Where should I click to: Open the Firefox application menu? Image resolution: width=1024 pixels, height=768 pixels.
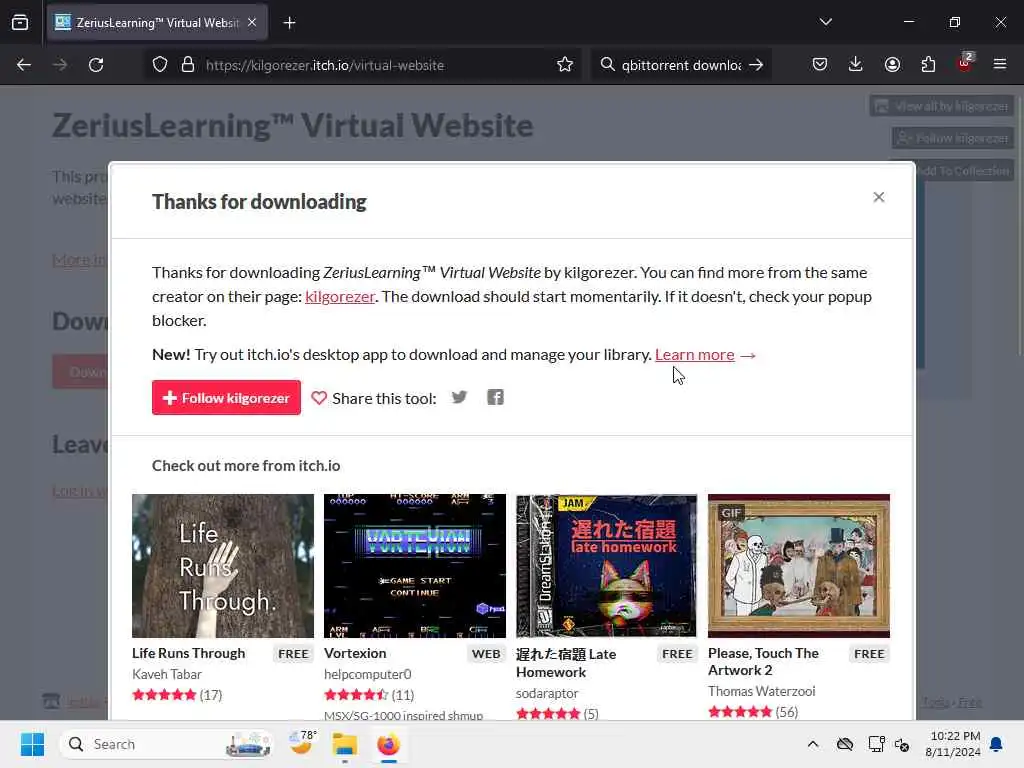1000,64
